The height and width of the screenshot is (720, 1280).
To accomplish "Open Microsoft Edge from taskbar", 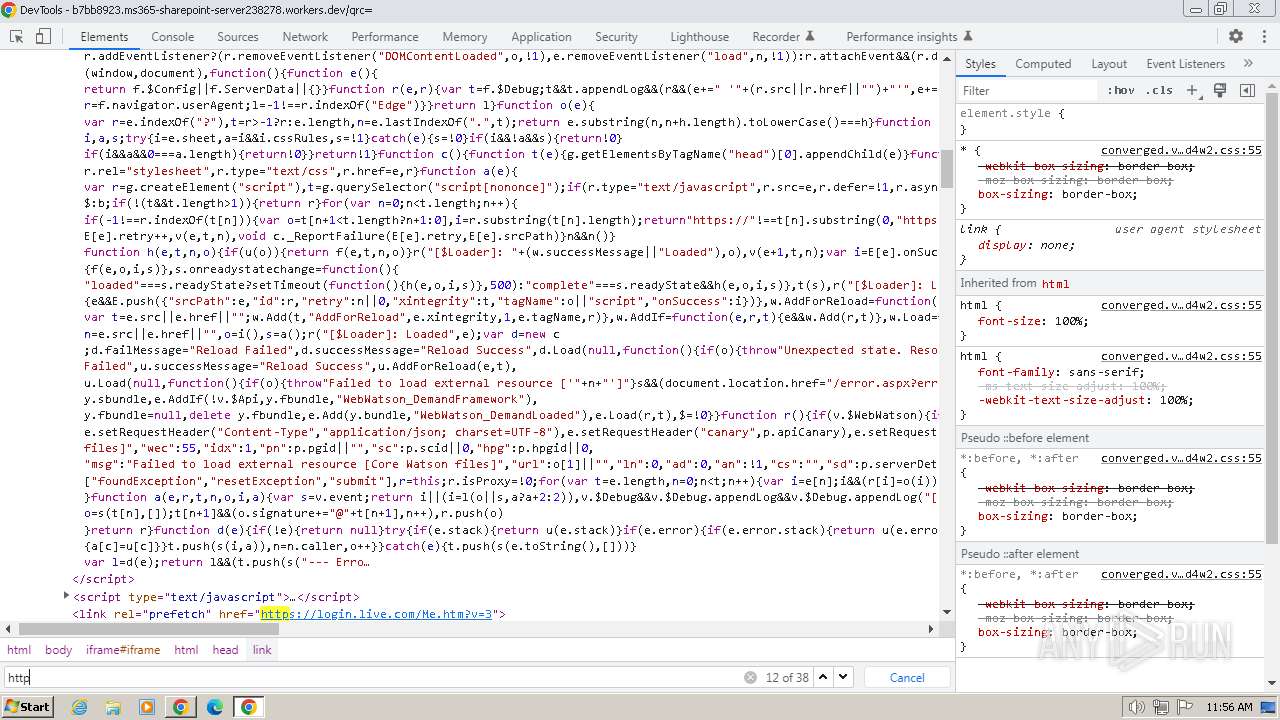I will point(215,706).
